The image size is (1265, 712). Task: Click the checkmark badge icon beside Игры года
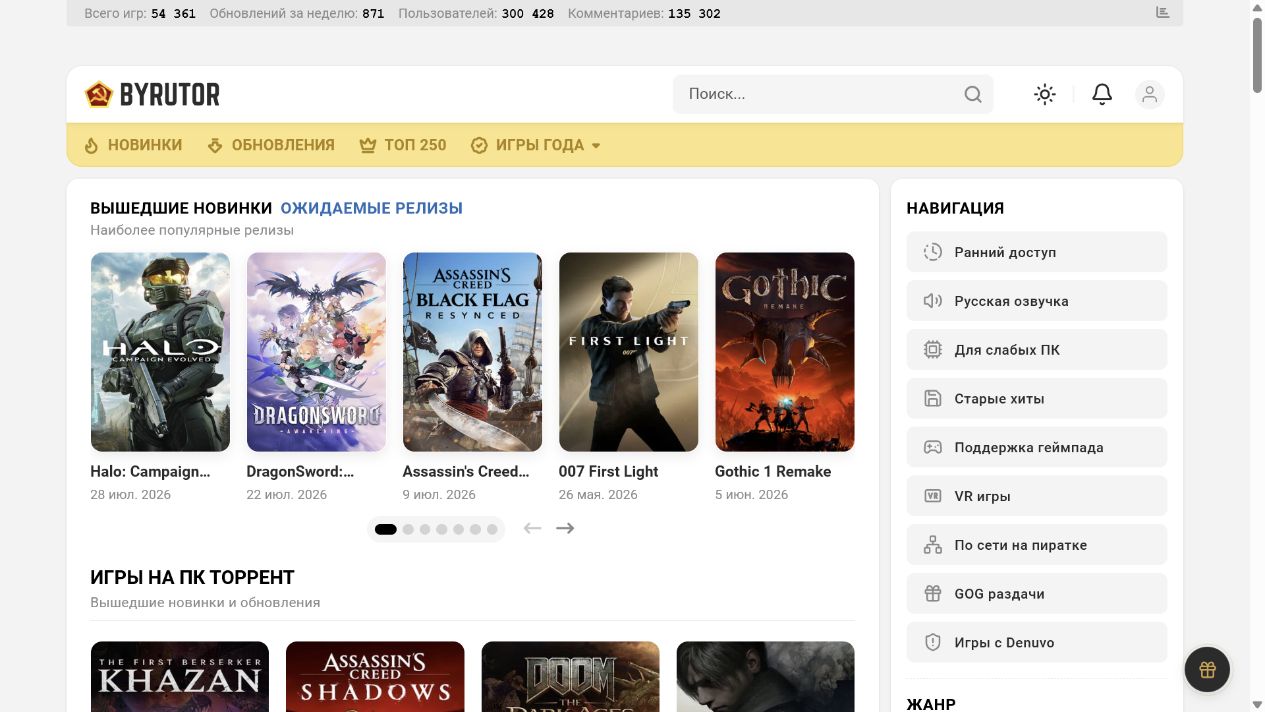coord(479,145)
